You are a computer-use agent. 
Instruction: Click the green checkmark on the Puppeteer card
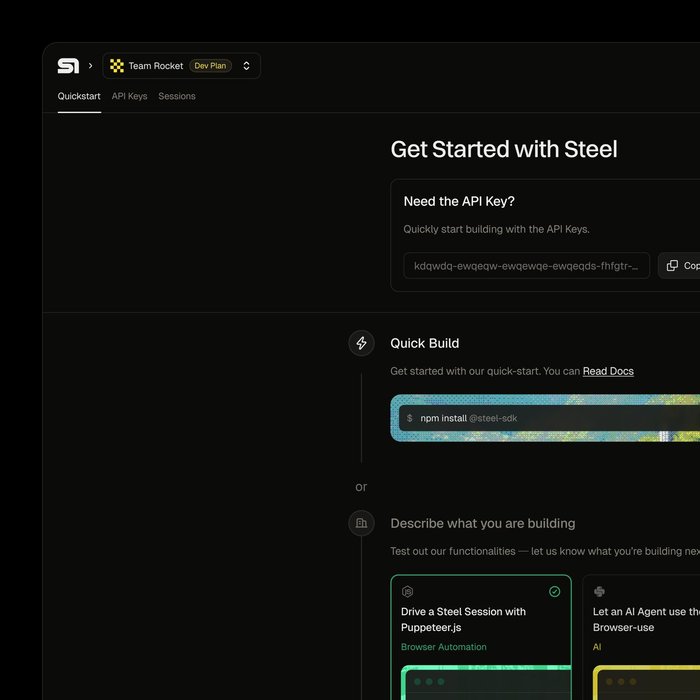tap(554, 592)
